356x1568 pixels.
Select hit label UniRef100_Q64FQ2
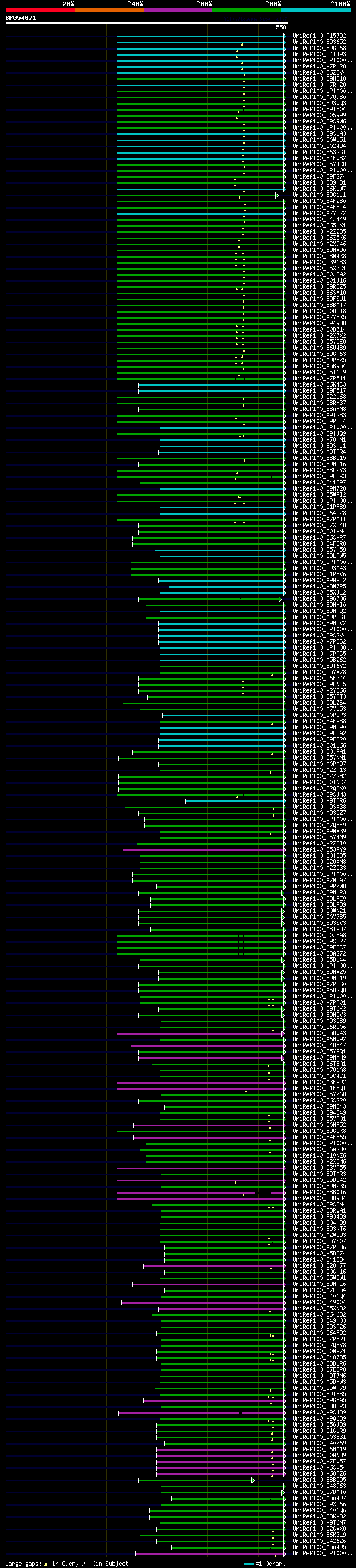coord(319,1333)
